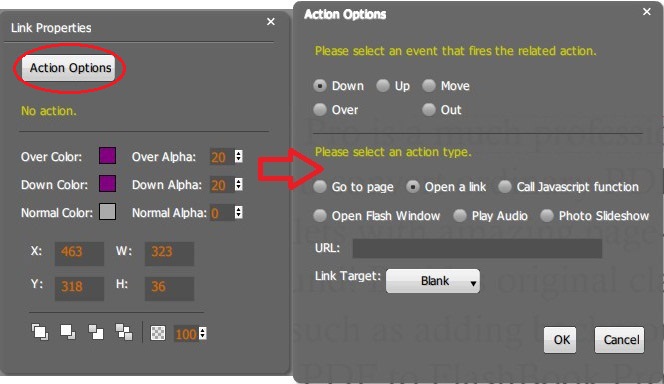Click the X position field 463

79,253
